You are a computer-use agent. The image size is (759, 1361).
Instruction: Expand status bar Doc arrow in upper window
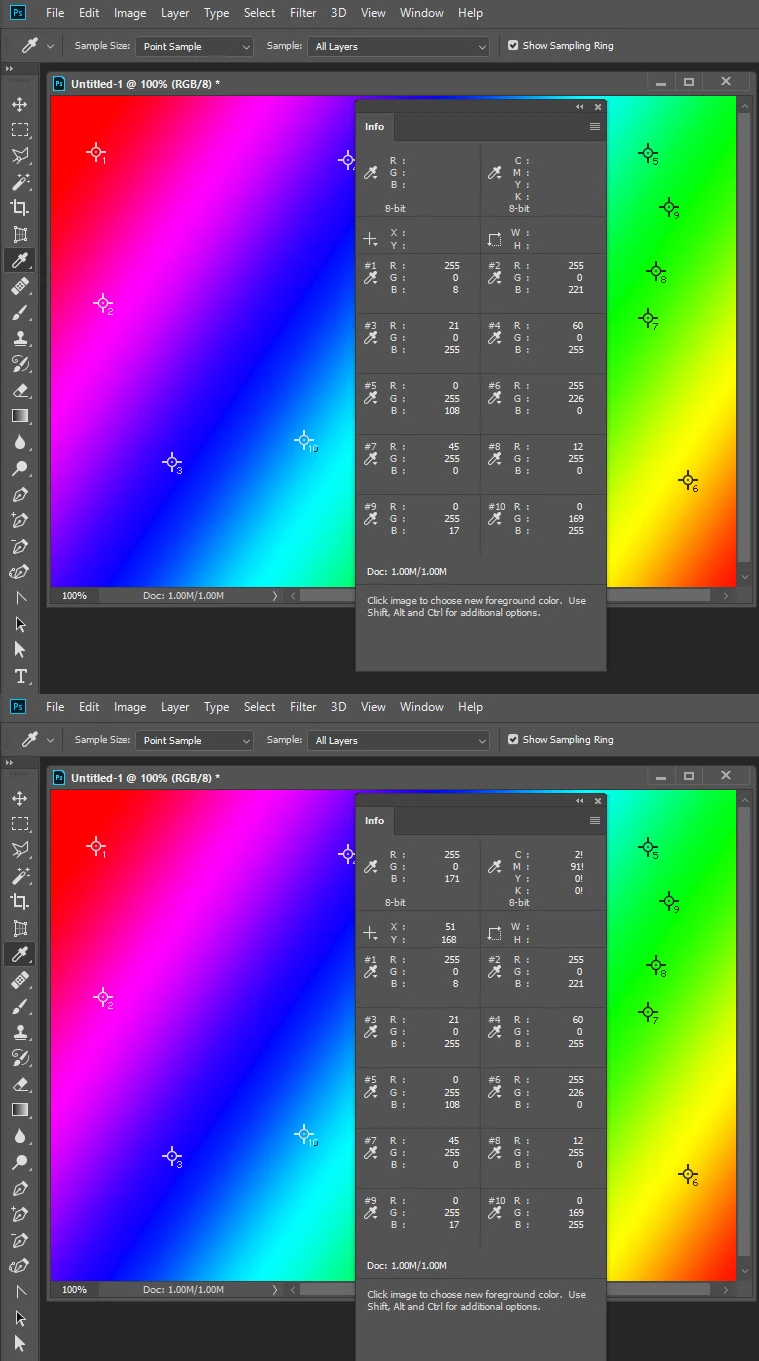pyautogui.click(x=275, y=595)
